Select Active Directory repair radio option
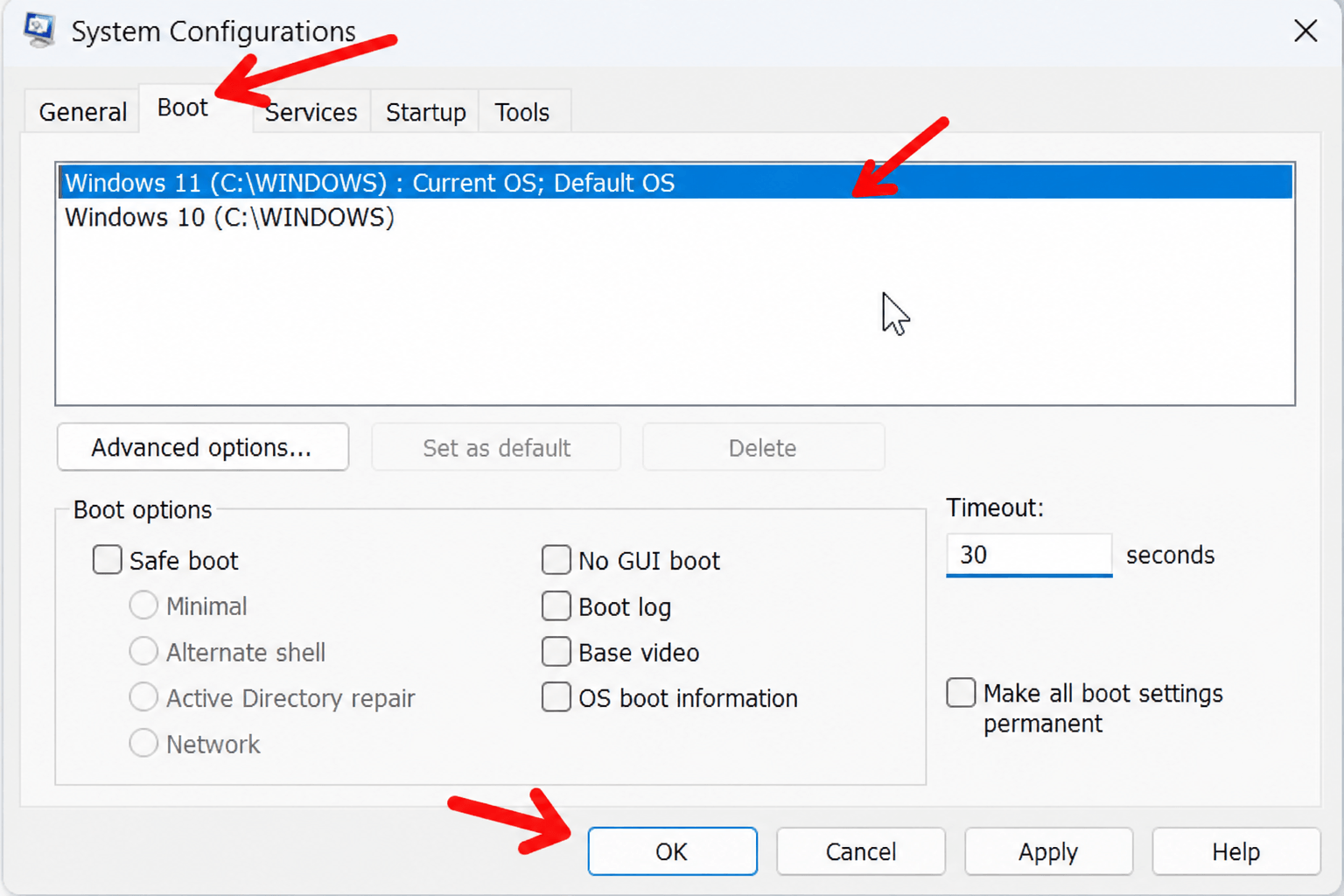 (x=143, y=697)
